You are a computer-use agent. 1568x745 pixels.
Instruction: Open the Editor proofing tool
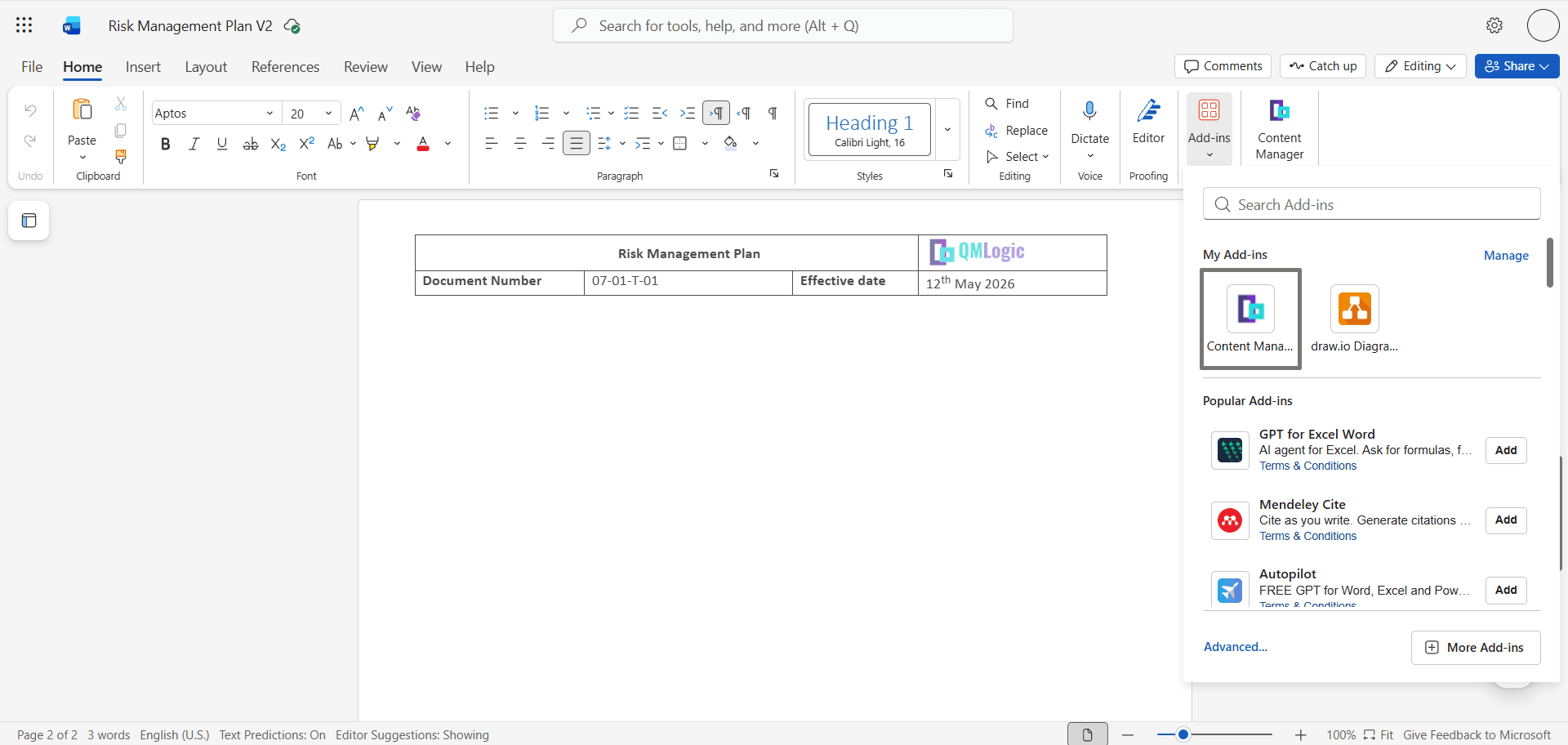1148,123
